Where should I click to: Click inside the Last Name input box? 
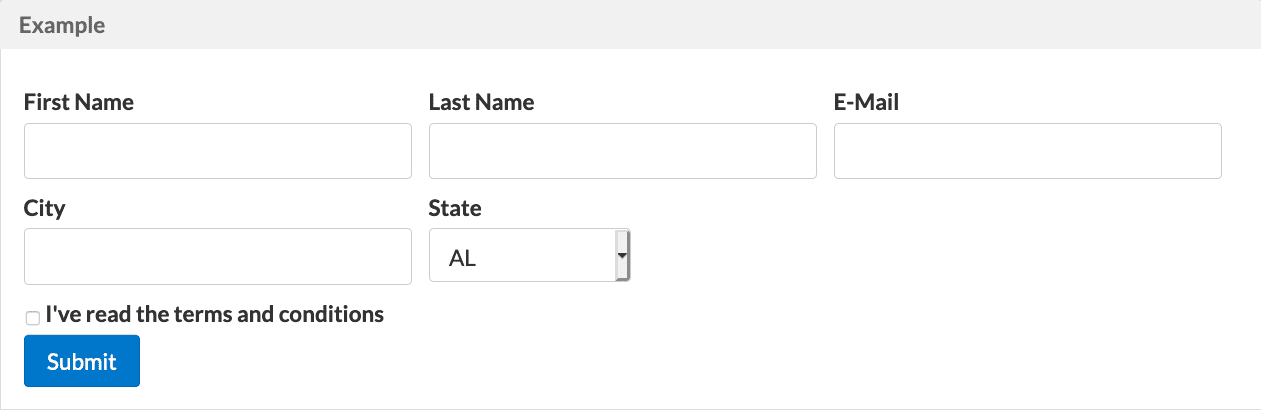623,151
